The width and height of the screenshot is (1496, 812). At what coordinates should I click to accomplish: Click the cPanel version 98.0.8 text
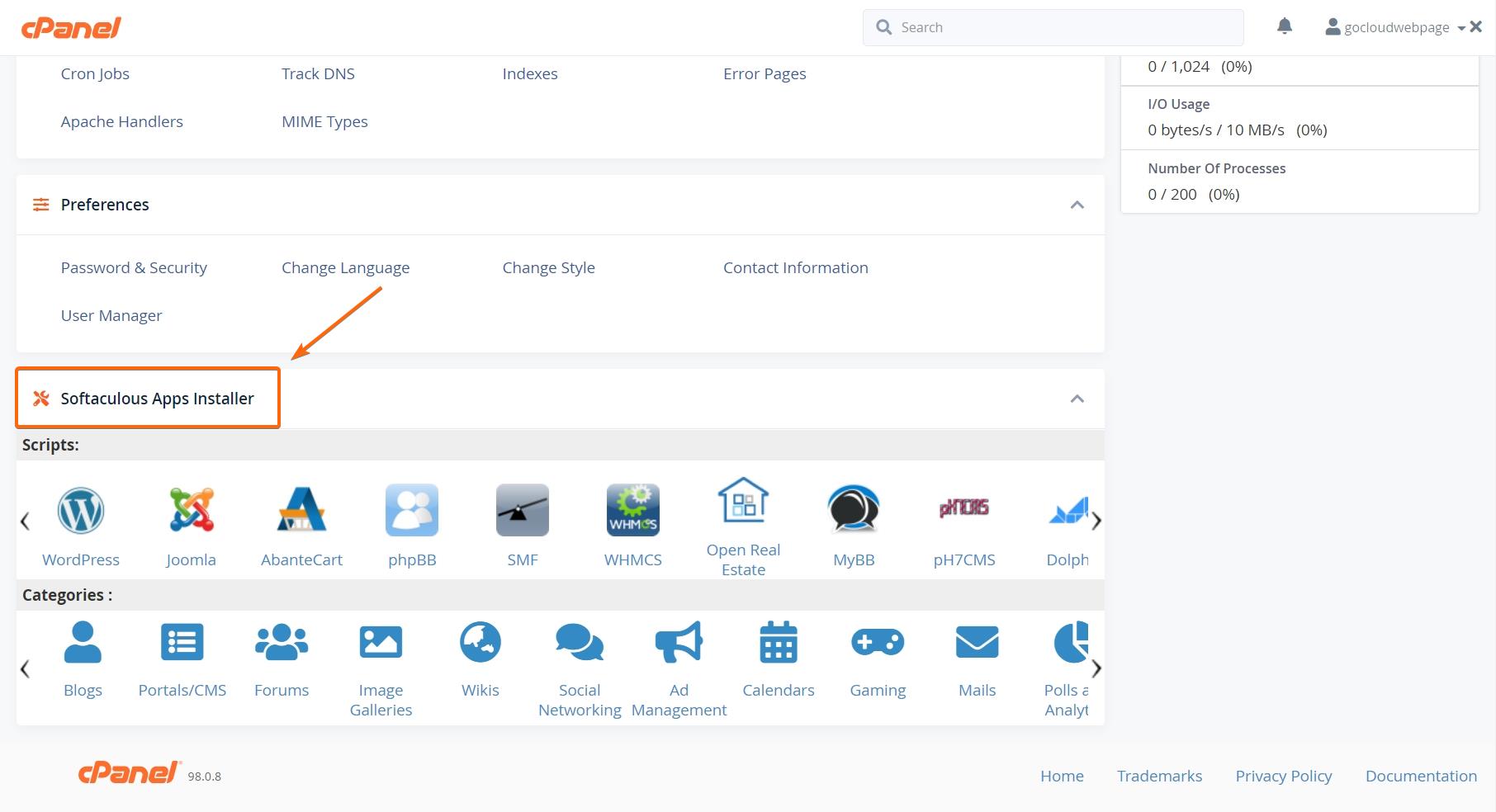[204, 777]
